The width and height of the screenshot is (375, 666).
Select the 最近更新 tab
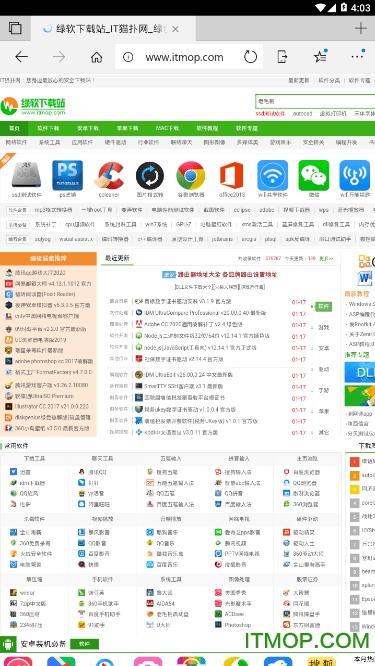pos(117,258)
